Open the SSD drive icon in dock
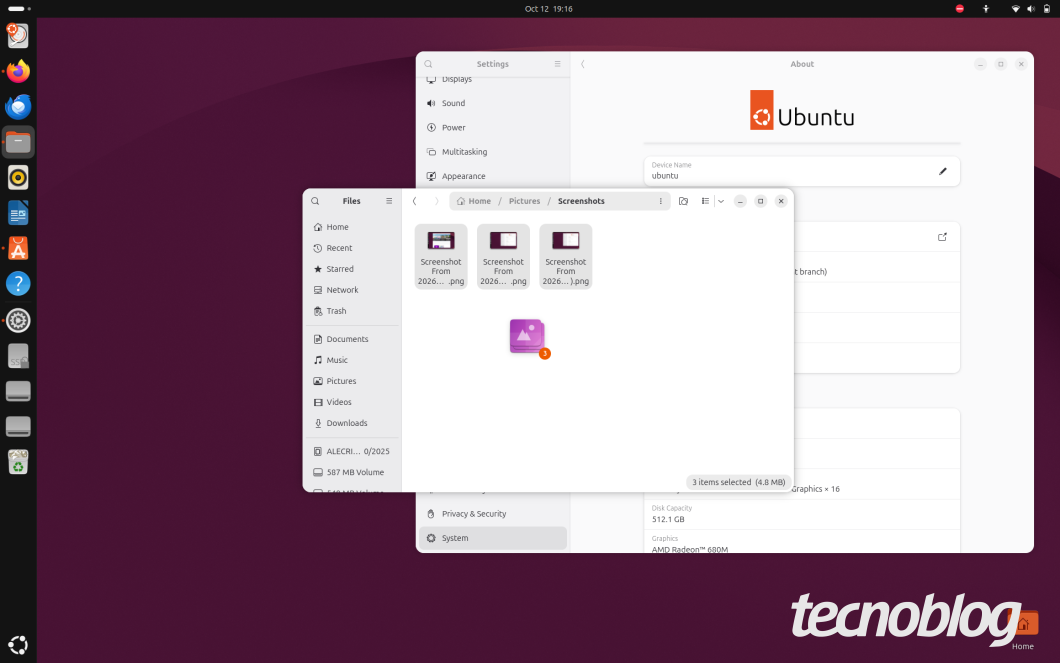 (x=18, y=355)
